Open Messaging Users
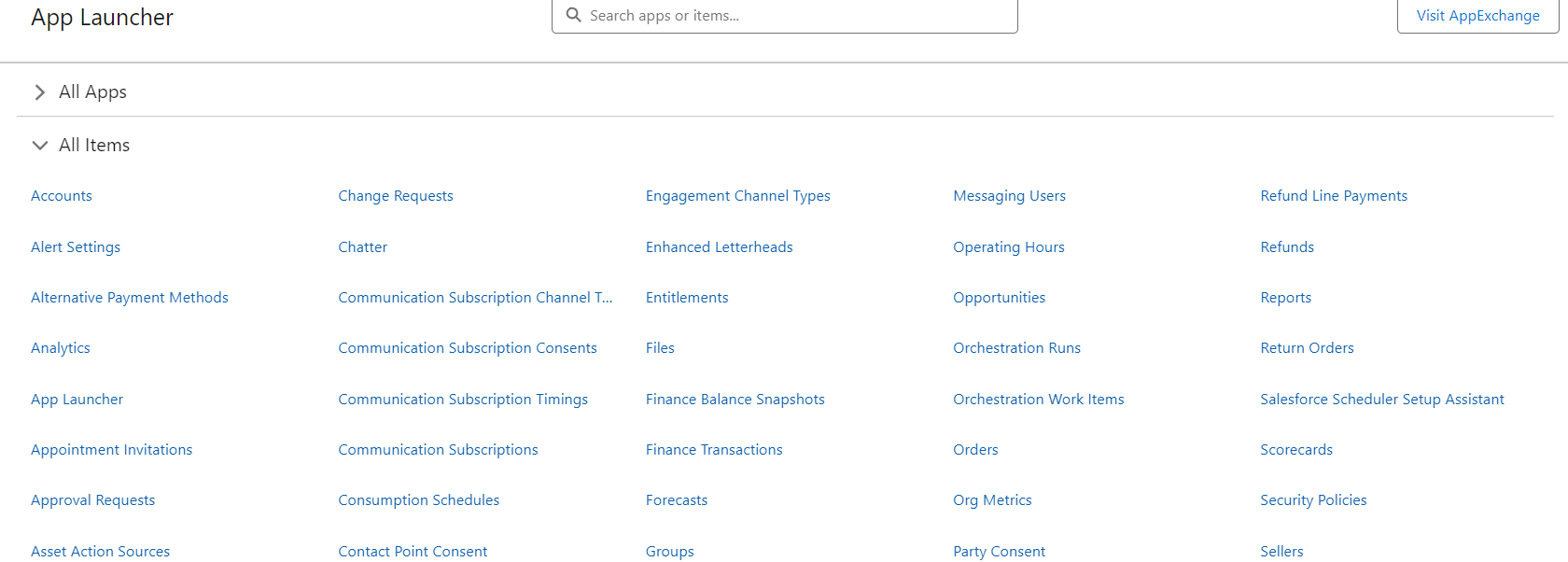The image size is (1568, 562). tap(1009, 196)
